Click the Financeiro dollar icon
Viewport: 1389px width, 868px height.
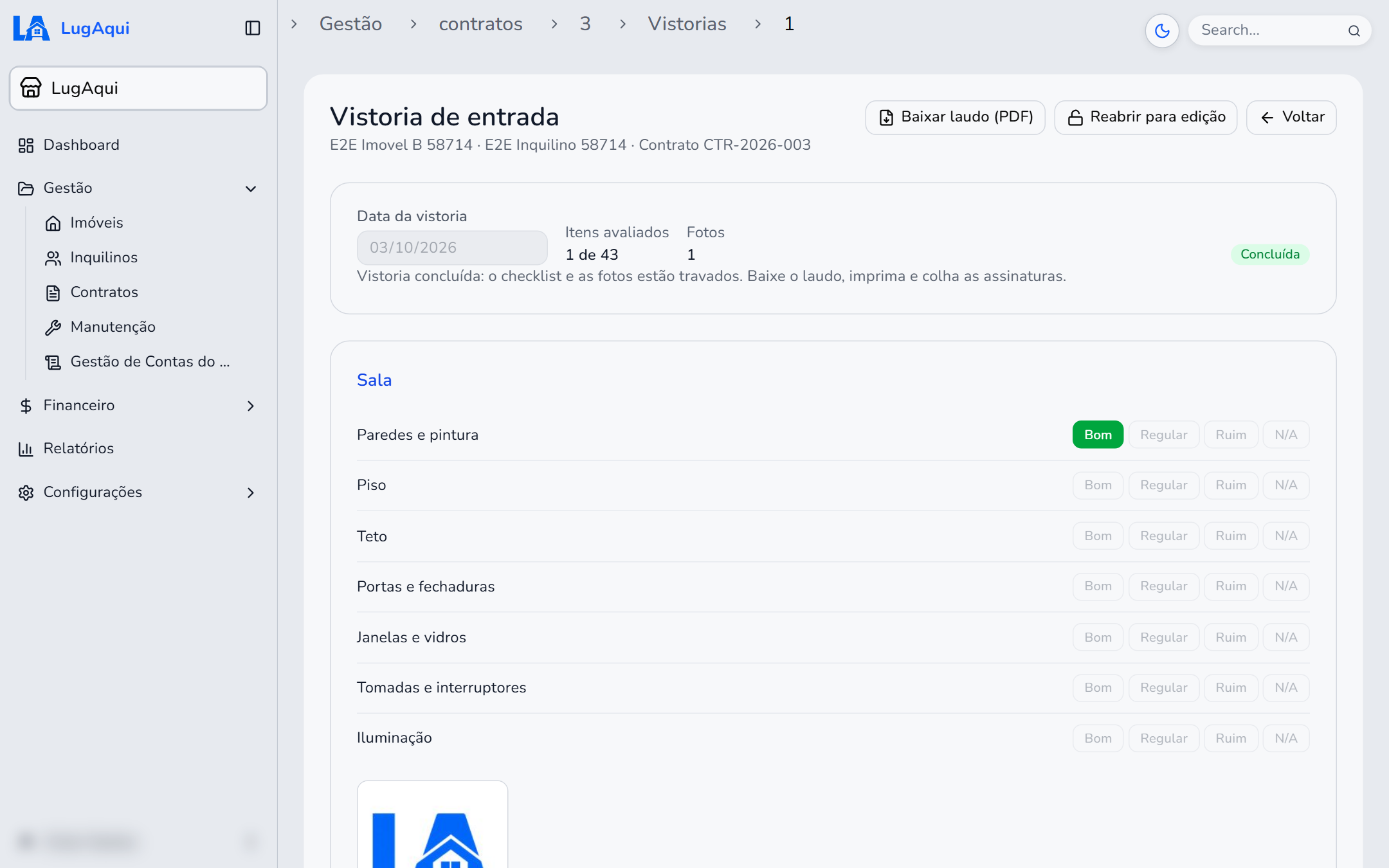coord(26,406)
